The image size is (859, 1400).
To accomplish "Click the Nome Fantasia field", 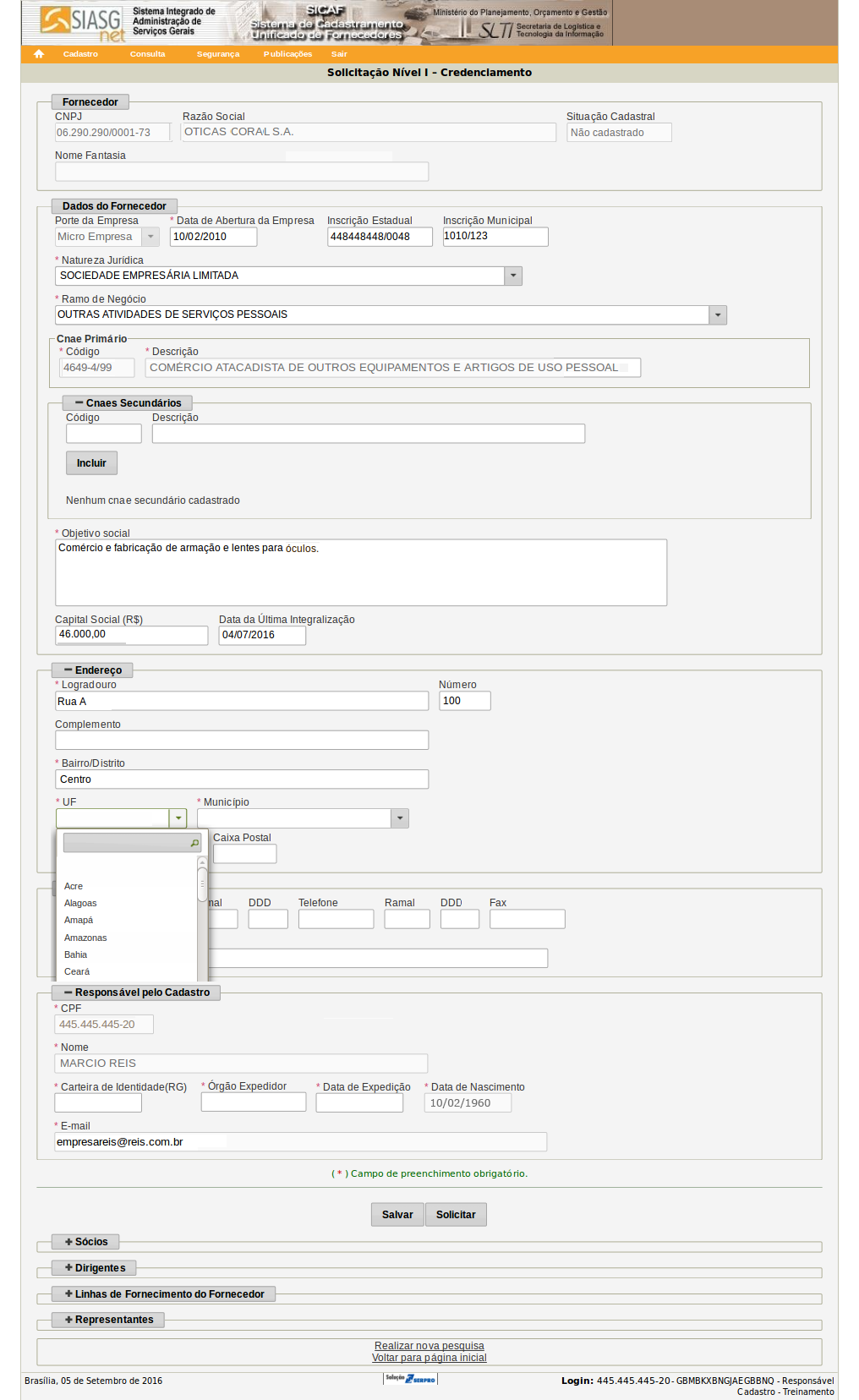I will pos(242,172).
